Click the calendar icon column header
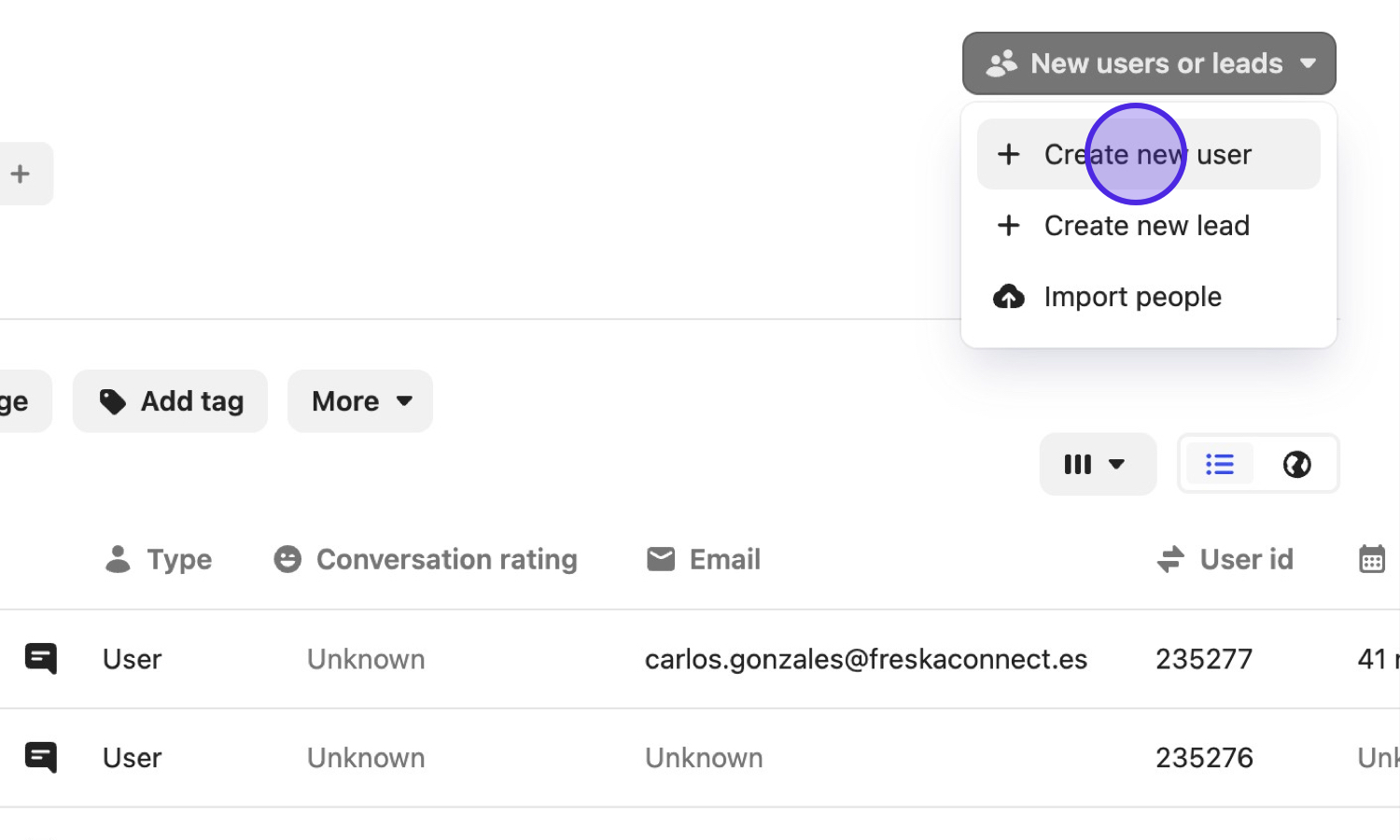The width and height of the screenshot is (1400, 840). 1371,559
